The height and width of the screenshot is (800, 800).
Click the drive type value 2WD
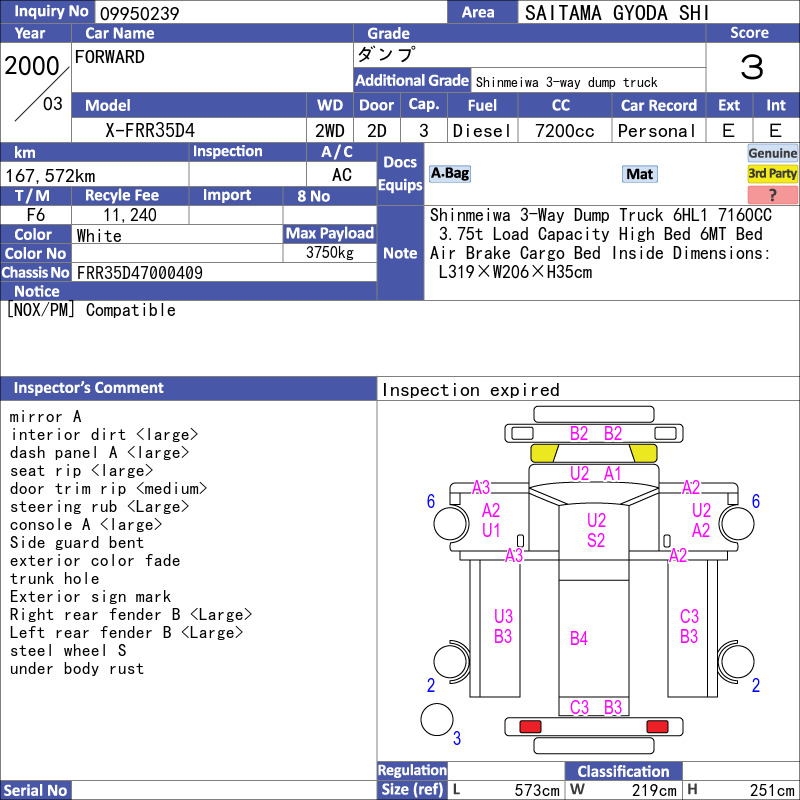pos(330,131)
